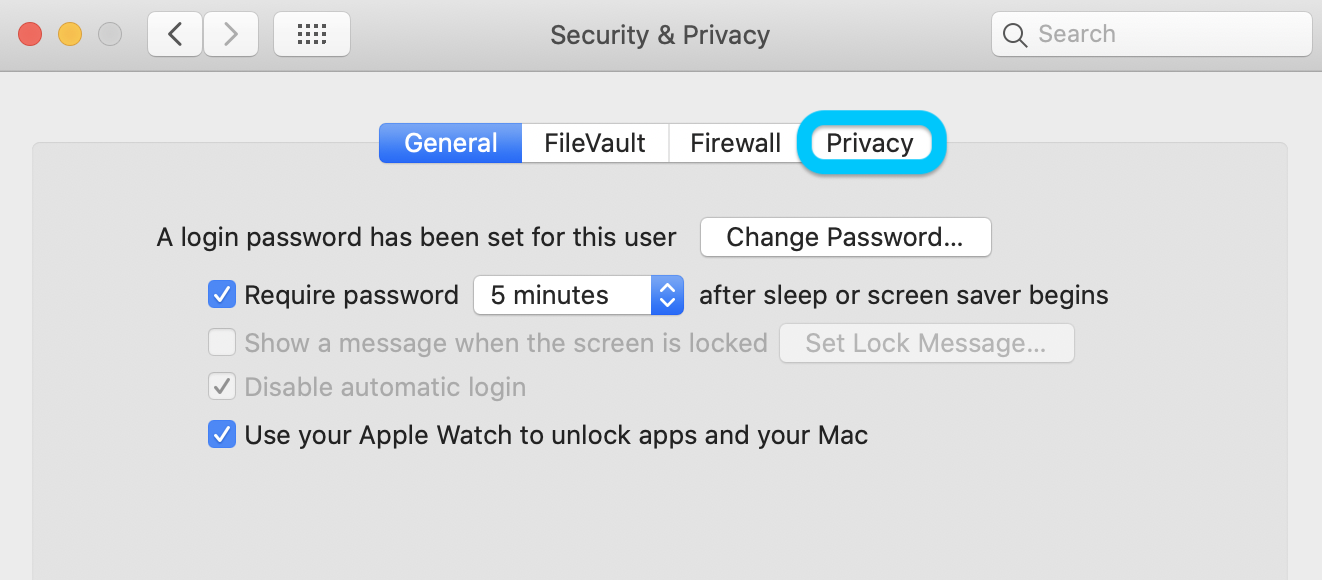Go back to the previous preferences pane
1322x580 pixels.
(175, 35)
